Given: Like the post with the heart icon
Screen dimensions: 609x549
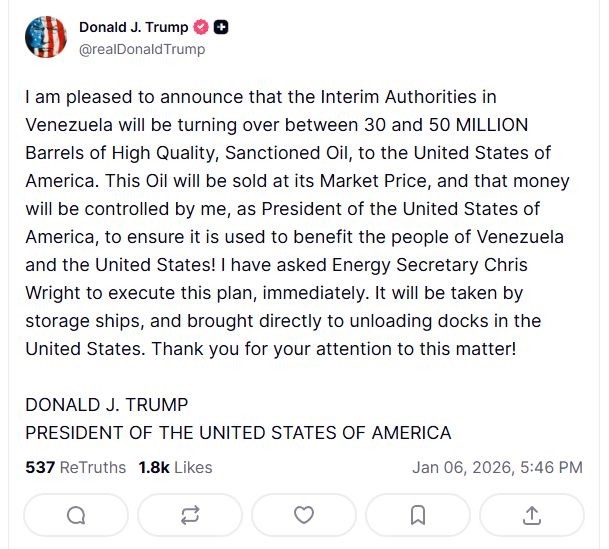Looking at the screenshot, I should (304, 514).
